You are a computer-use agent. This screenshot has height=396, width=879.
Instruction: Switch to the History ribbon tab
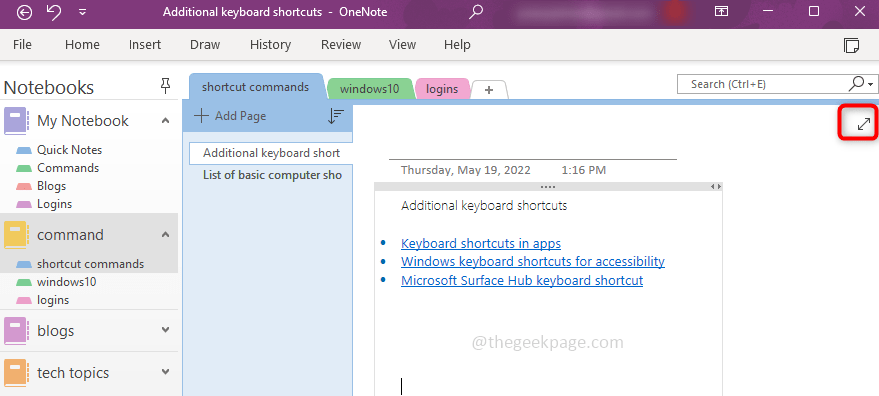[x=270, y=45]
